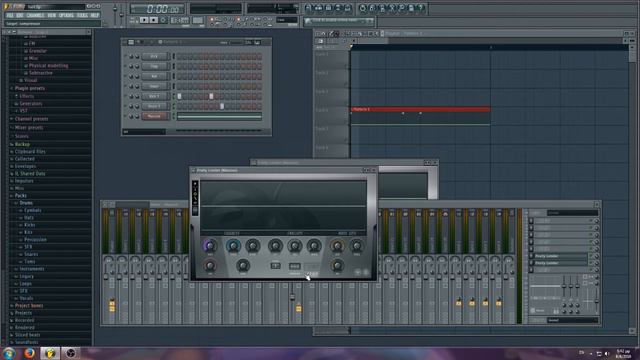This screenshot has height=360, width=640.
Task: Select the red highlighted channel button
Action: (x=155, y=116)
